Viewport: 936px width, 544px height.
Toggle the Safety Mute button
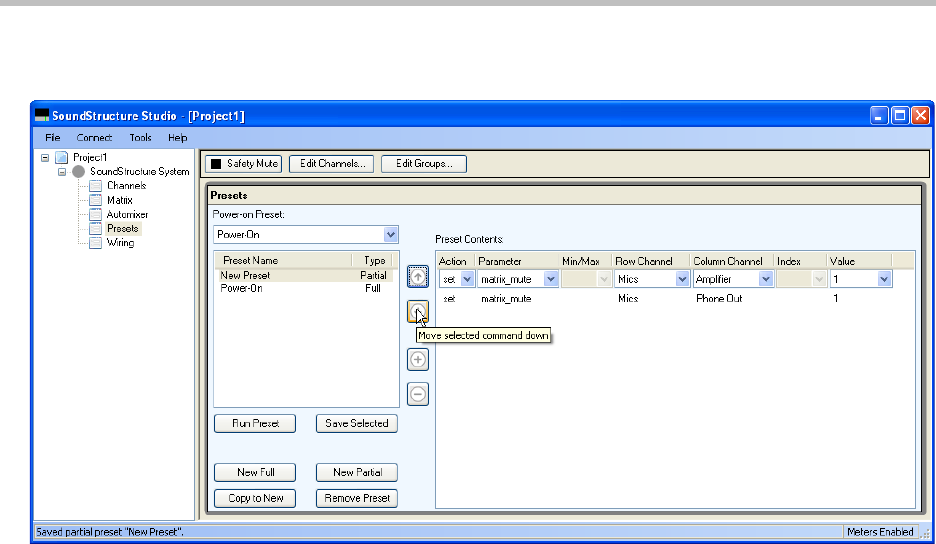click(x=244, y=163)
